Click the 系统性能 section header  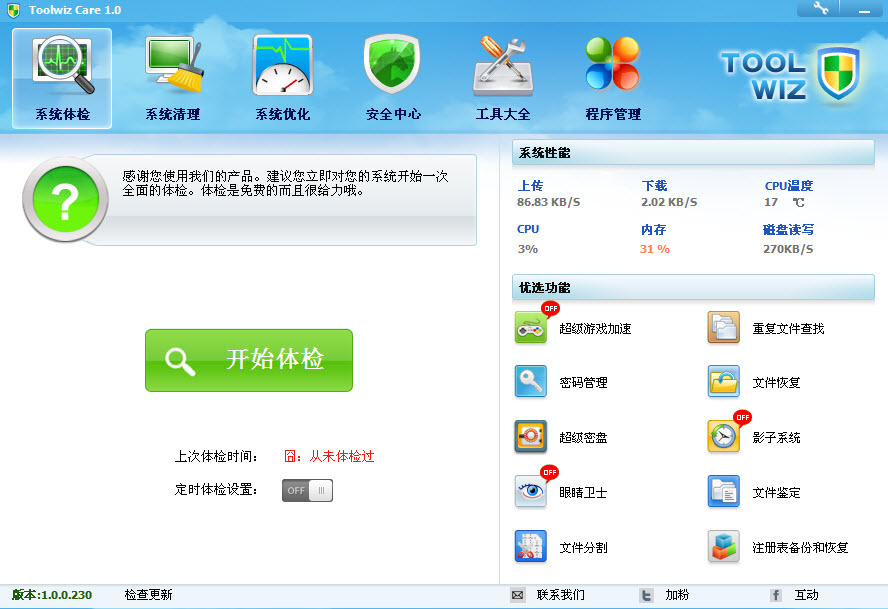coord(693,152)
